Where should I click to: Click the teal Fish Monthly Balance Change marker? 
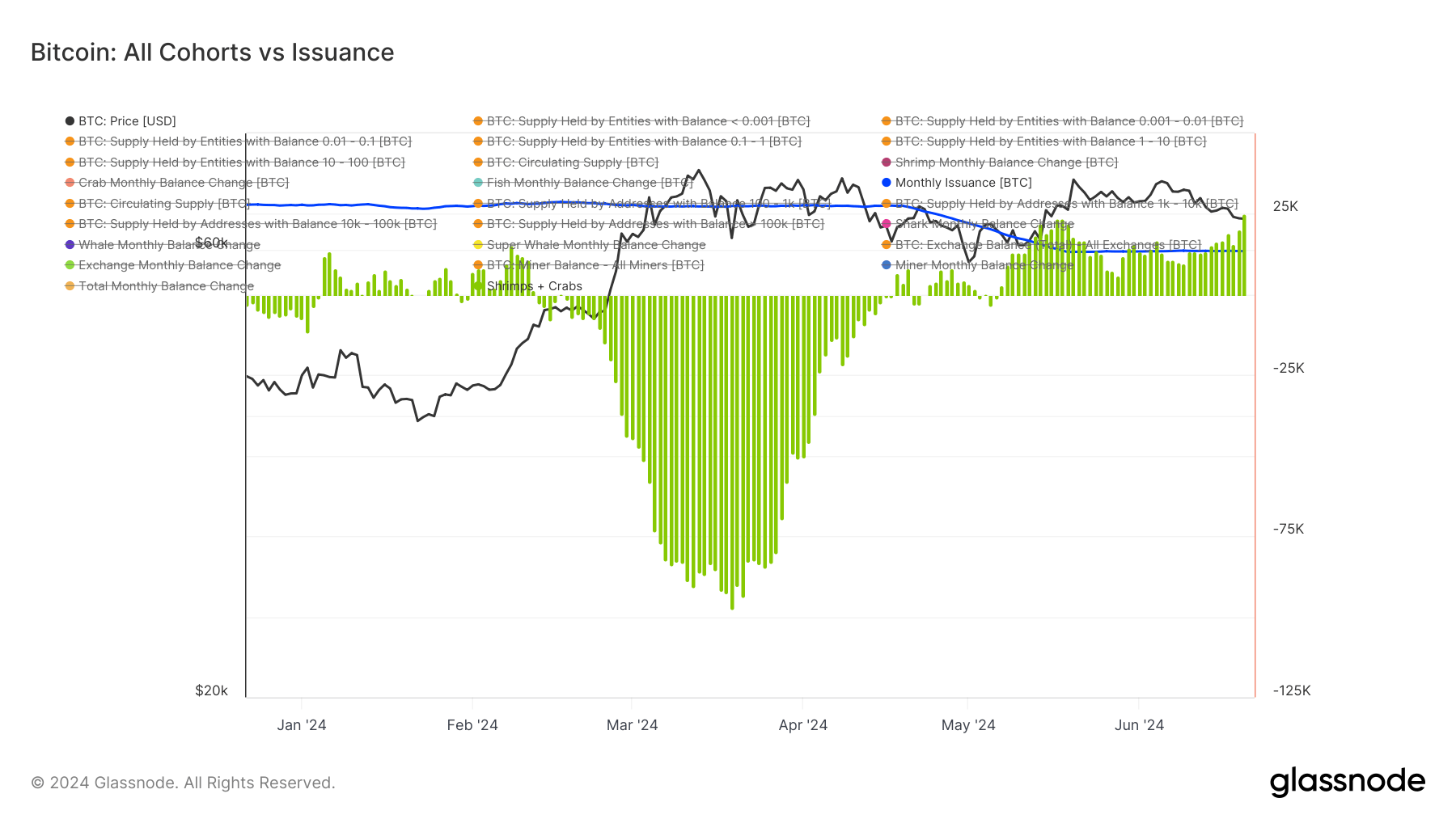tap(478, 183)
